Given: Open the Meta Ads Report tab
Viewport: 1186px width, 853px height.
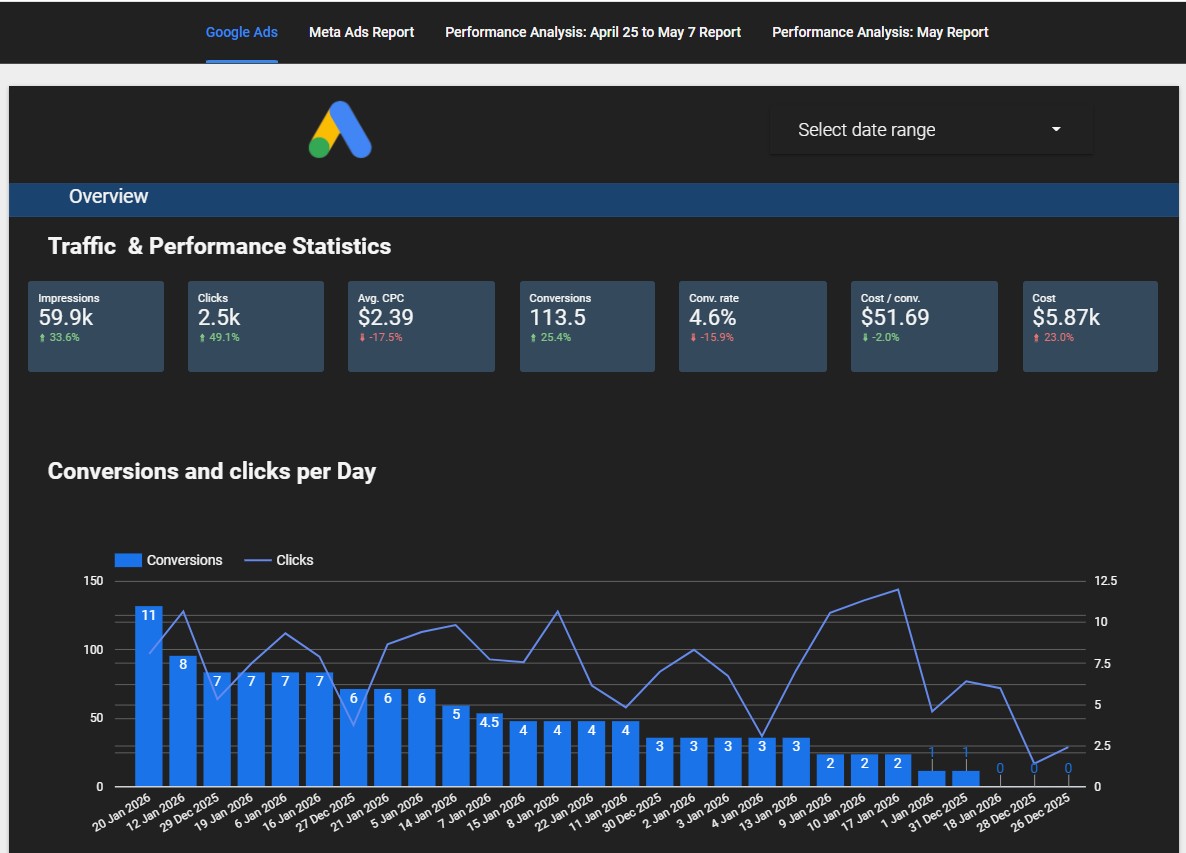Looking at the screenshot, I should 361,32.
